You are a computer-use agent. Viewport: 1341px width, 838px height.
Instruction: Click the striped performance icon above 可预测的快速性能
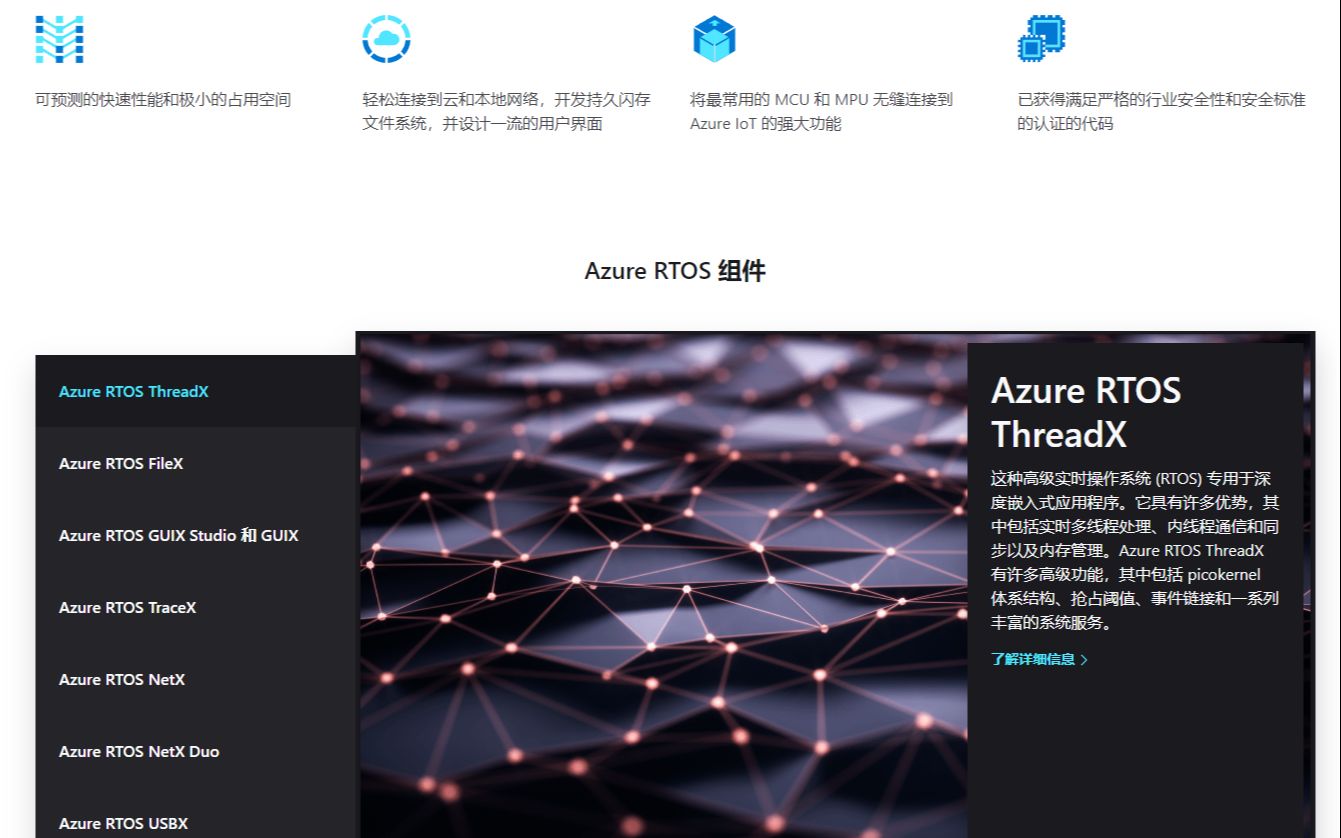59,39
